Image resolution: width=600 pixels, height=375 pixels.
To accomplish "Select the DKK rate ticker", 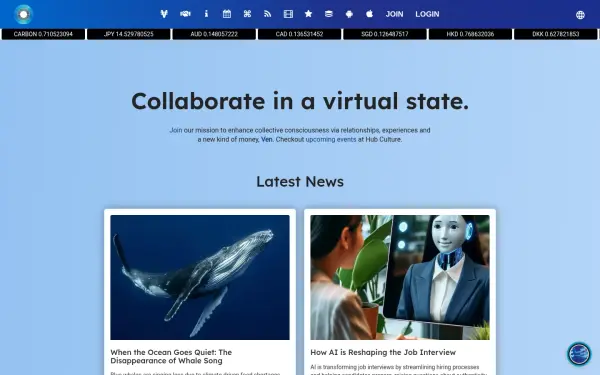I will coord(556,34).
